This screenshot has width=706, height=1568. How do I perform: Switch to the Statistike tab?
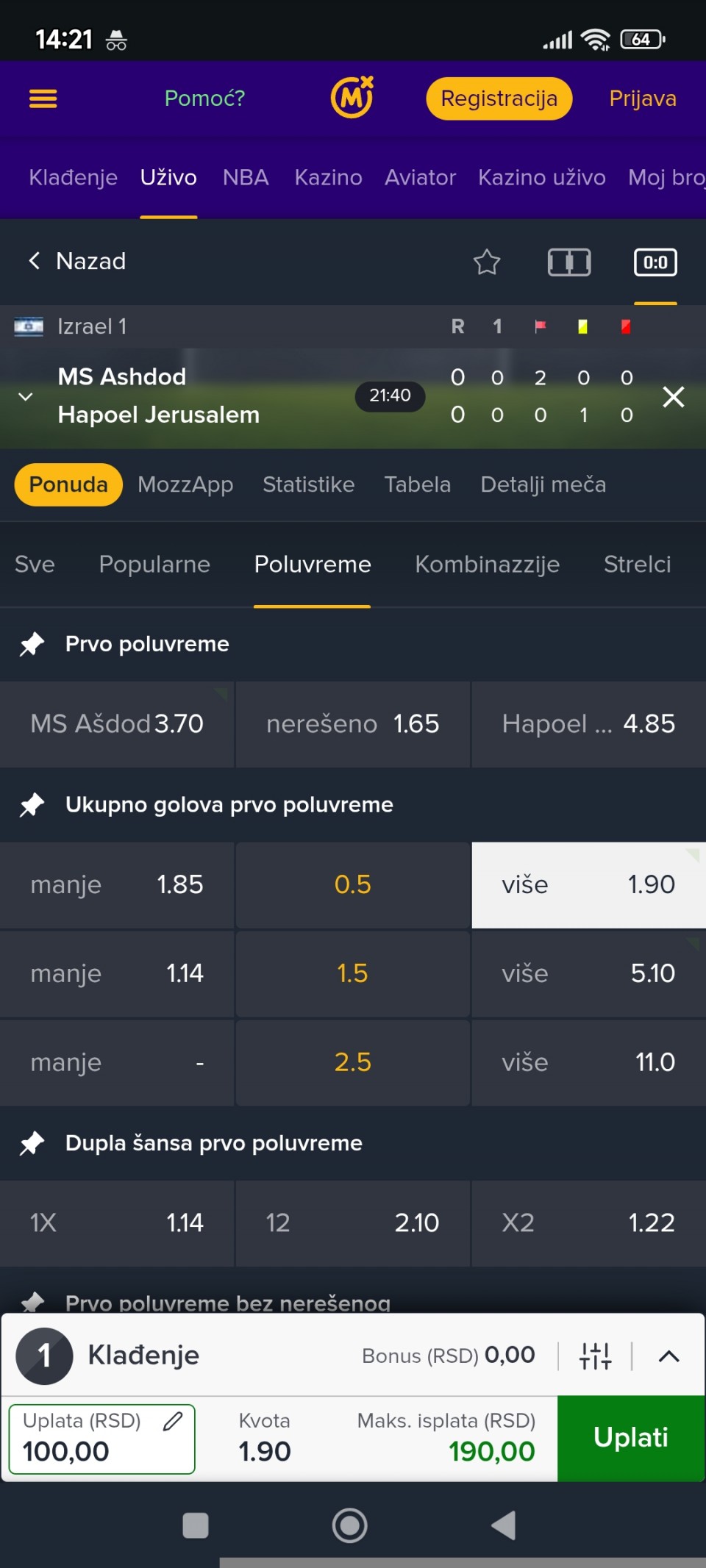pos(308,484)
